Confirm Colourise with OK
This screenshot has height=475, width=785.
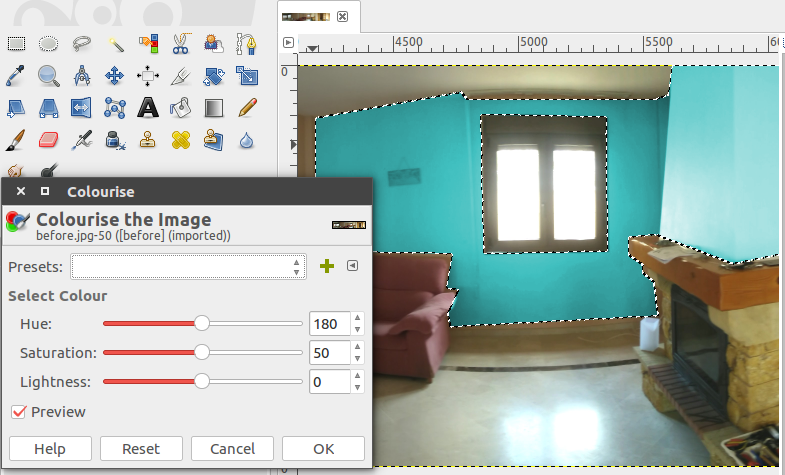pos(323,448)
